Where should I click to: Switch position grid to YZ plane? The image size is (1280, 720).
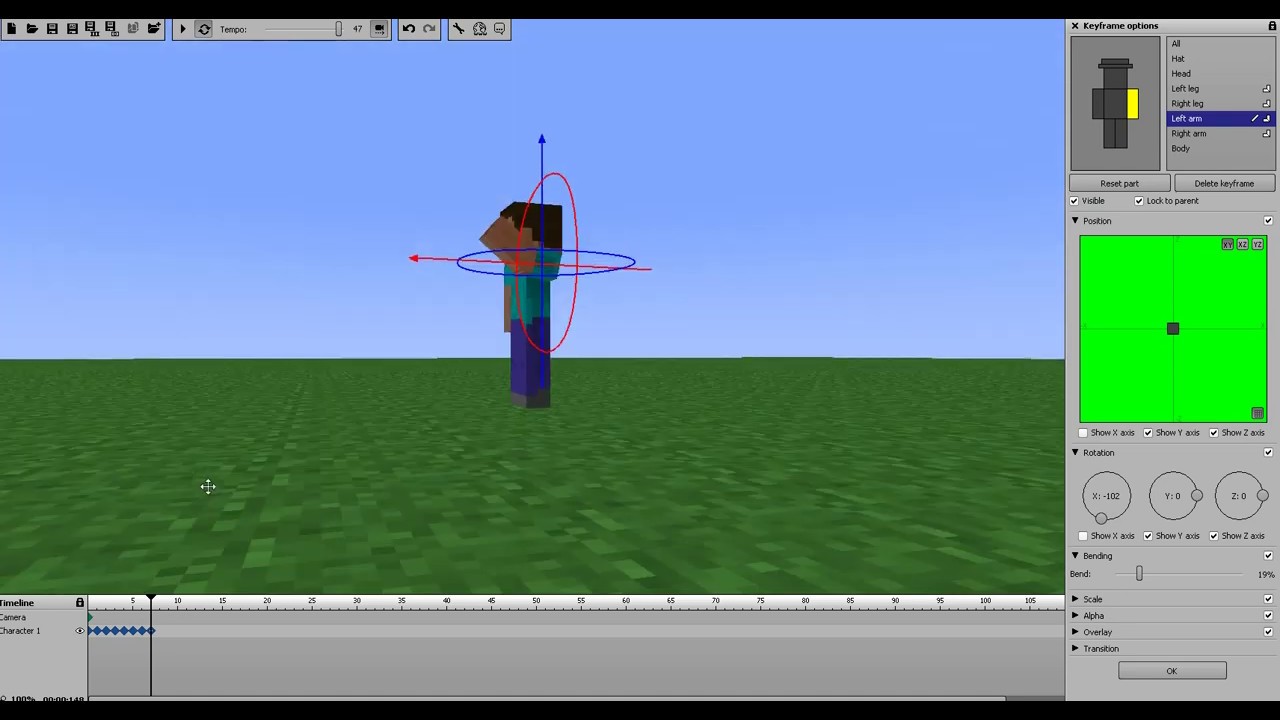[x=1258, y=245]
